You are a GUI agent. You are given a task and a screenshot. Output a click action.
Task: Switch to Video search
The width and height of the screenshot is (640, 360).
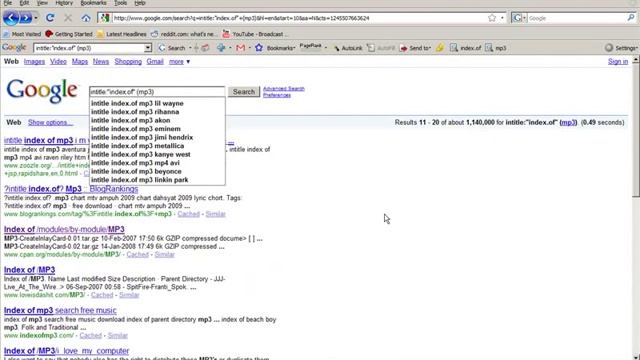58,62
